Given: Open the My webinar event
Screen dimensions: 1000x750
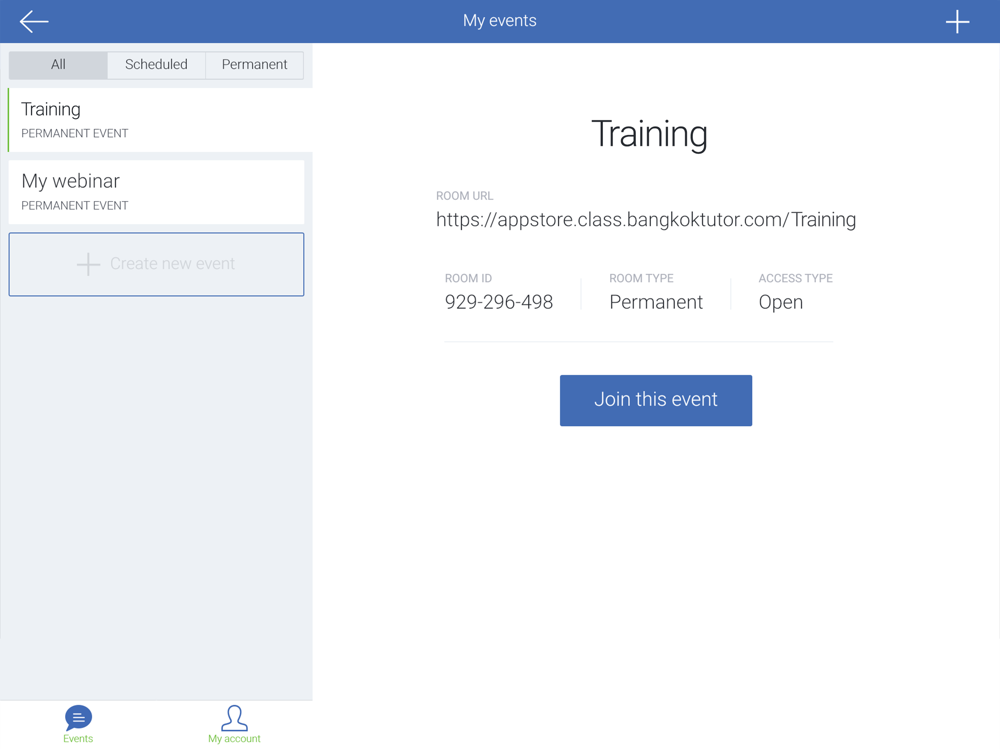Looking at the screenshot, I should (x=156, y=192).
